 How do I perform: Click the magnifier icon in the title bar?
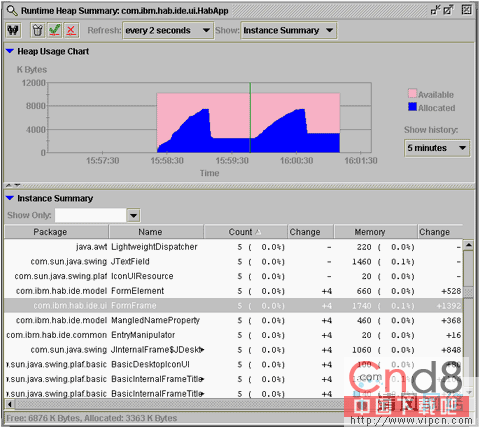click(12, 10)
